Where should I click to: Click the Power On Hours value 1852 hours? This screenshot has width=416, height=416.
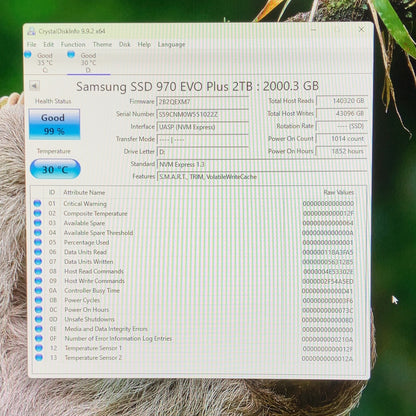click(342, 151)
